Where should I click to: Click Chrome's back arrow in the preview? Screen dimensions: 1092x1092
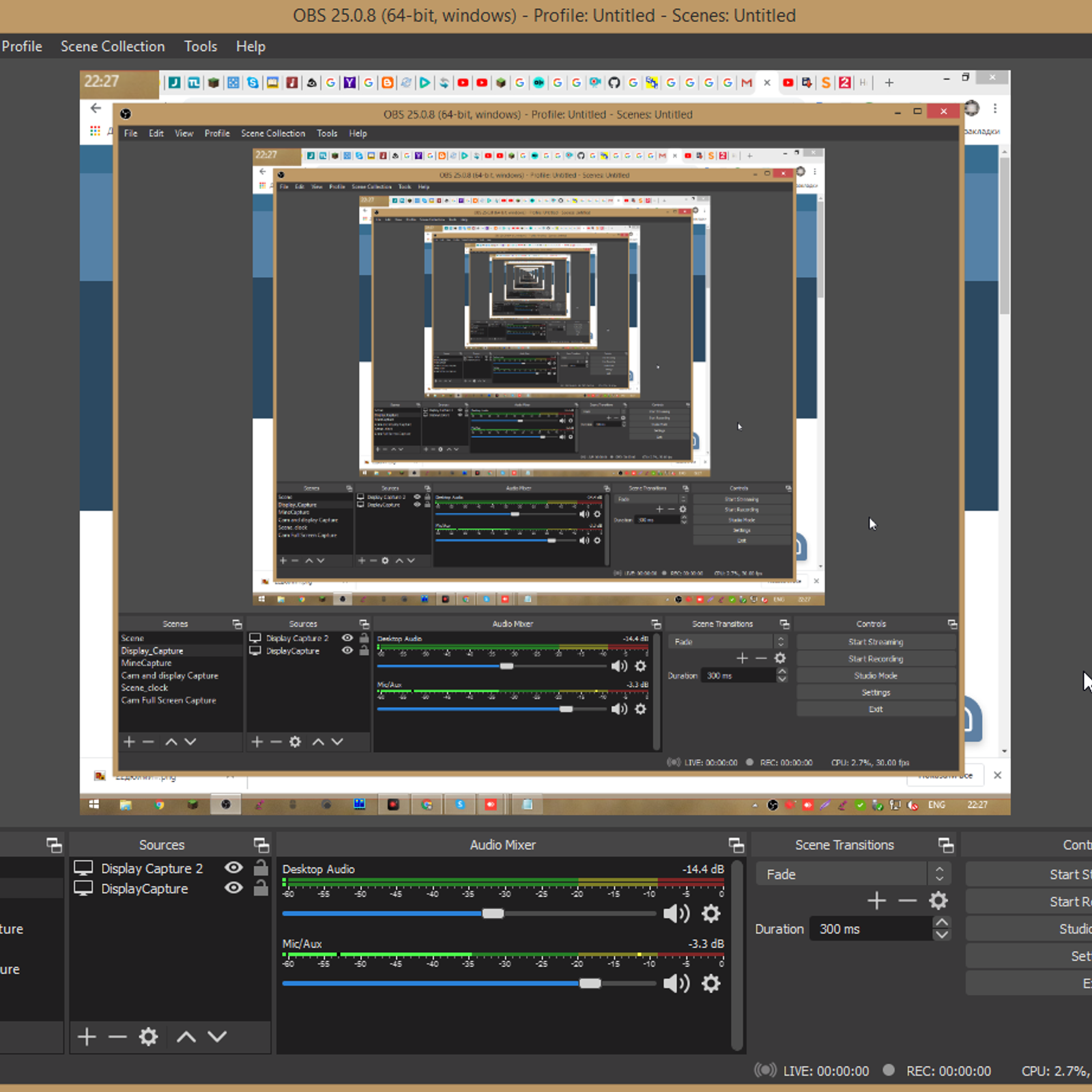(96, 108)
